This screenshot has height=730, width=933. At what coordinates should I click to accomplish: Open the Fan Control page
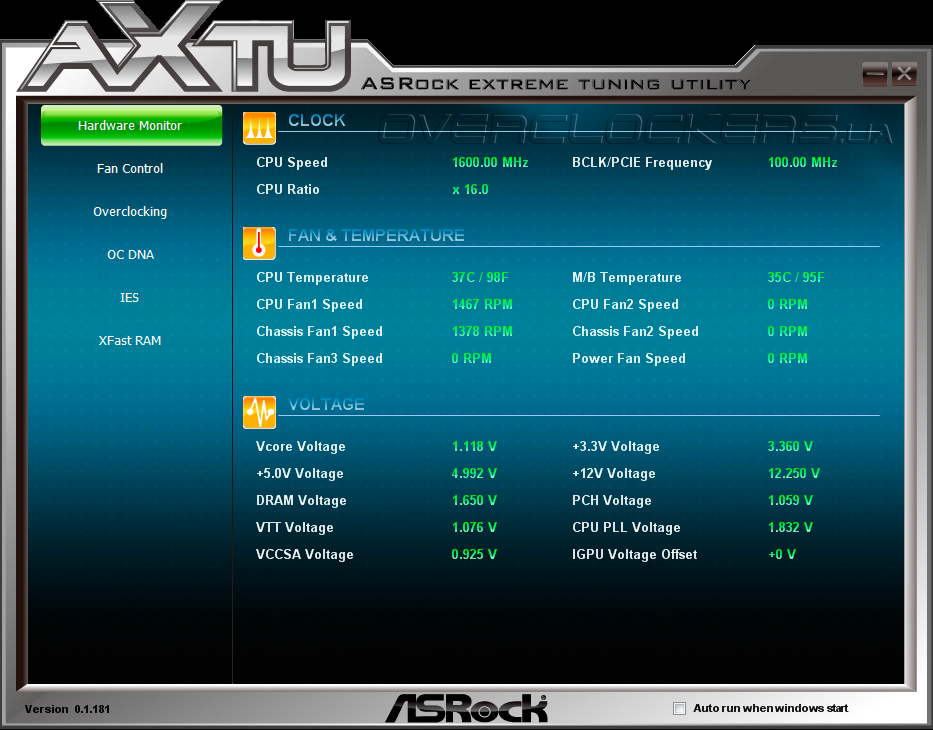tap(130, 168)
